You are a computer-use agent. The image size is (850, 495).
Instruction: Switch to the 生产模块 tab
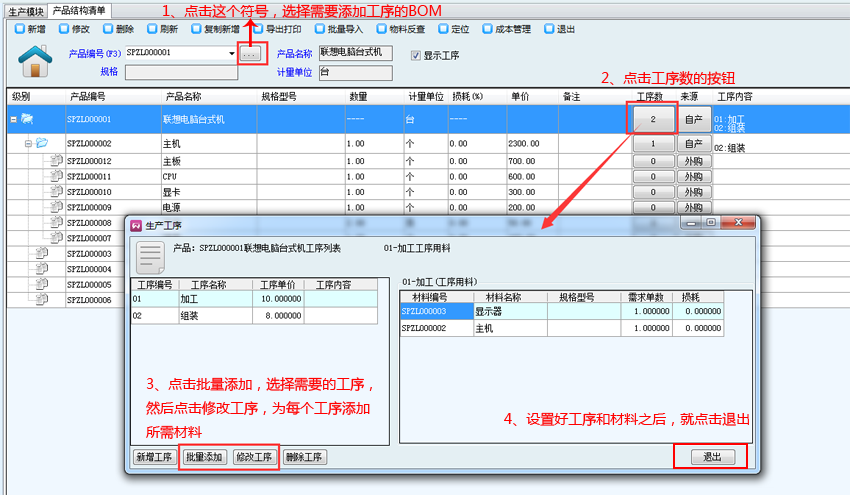pyautogui.click(x=25, y=10)
